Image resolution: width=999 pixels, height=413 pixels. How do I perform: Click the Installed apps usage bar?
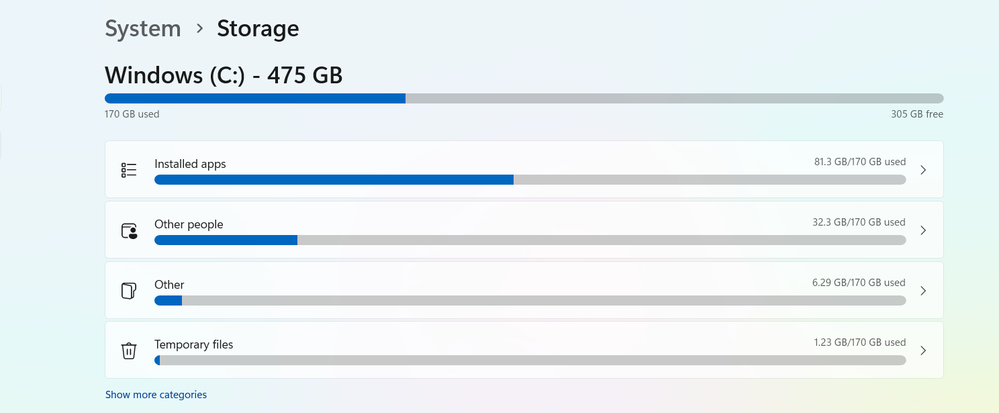530,180
